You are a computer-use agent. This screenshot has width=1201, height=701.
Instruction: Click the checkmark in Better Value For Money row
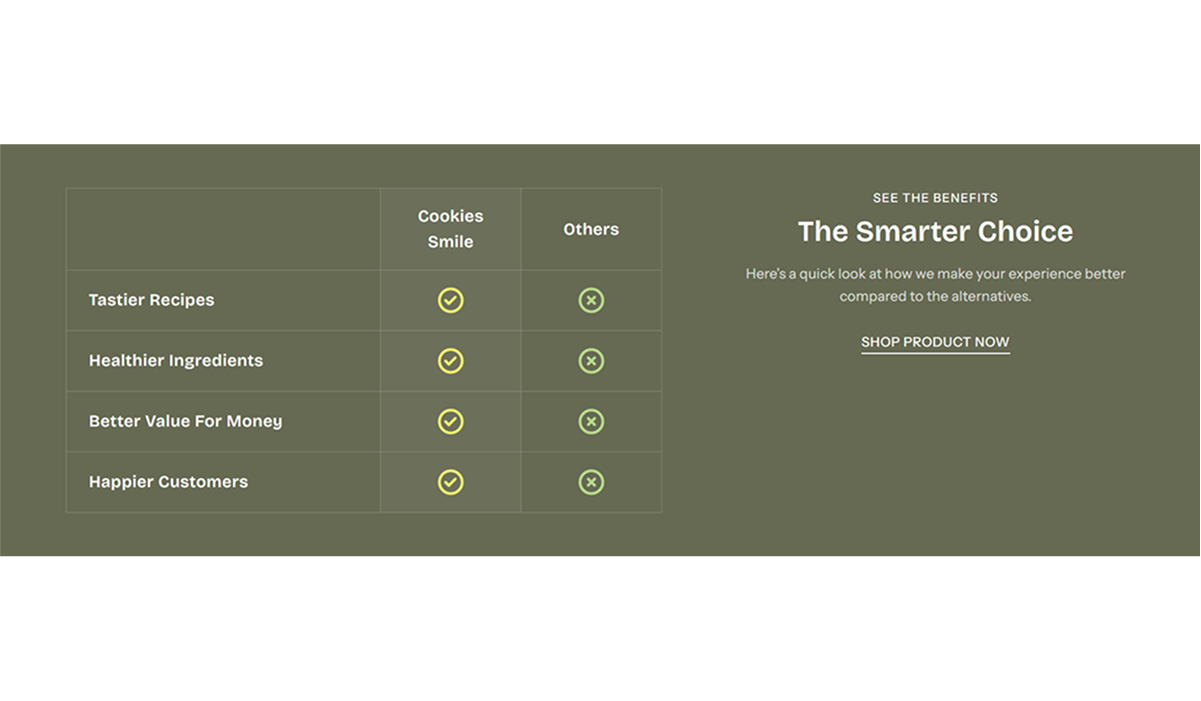click(451, 421)
